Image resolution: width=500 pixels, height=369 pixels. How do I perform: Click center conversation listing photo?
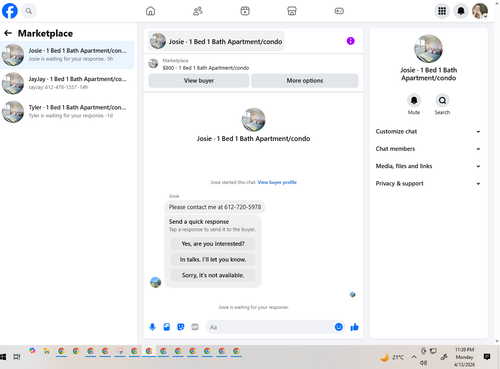point(253,120)
